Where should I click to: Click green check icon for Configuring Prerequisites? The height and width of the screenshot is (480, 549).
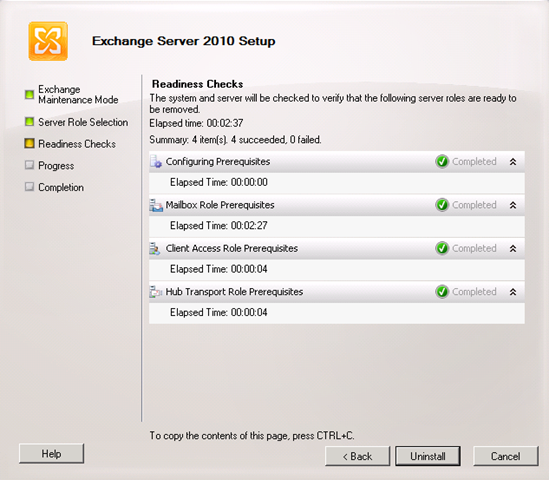tap(442, 162)
